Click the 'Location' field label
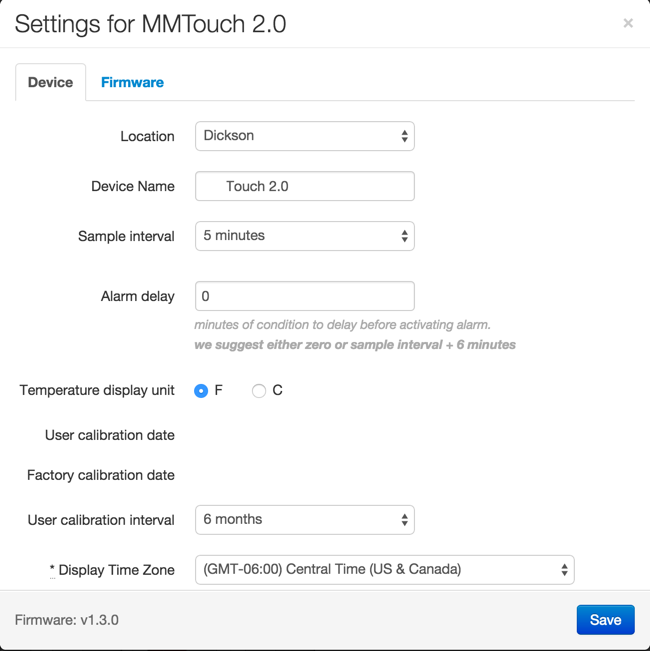The image size is (650, 651). click(147, 136)
